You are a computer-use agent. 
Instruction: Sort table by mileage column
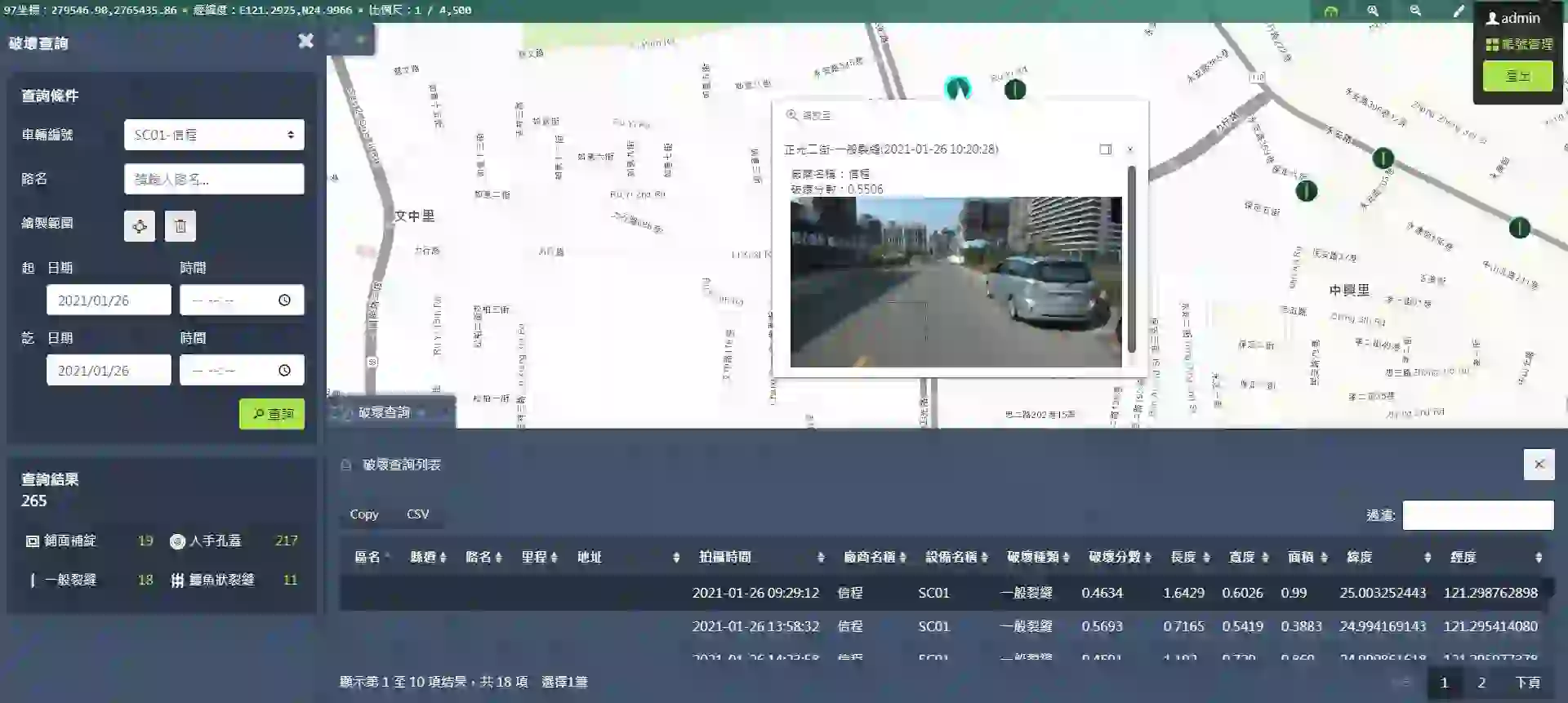click(x=539, y=557)
